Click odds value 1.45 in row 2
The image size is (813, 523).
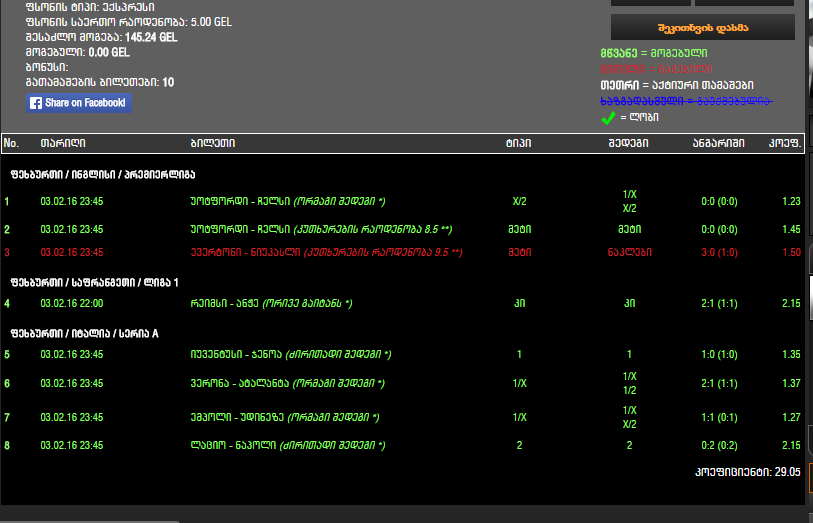(791, 229)
